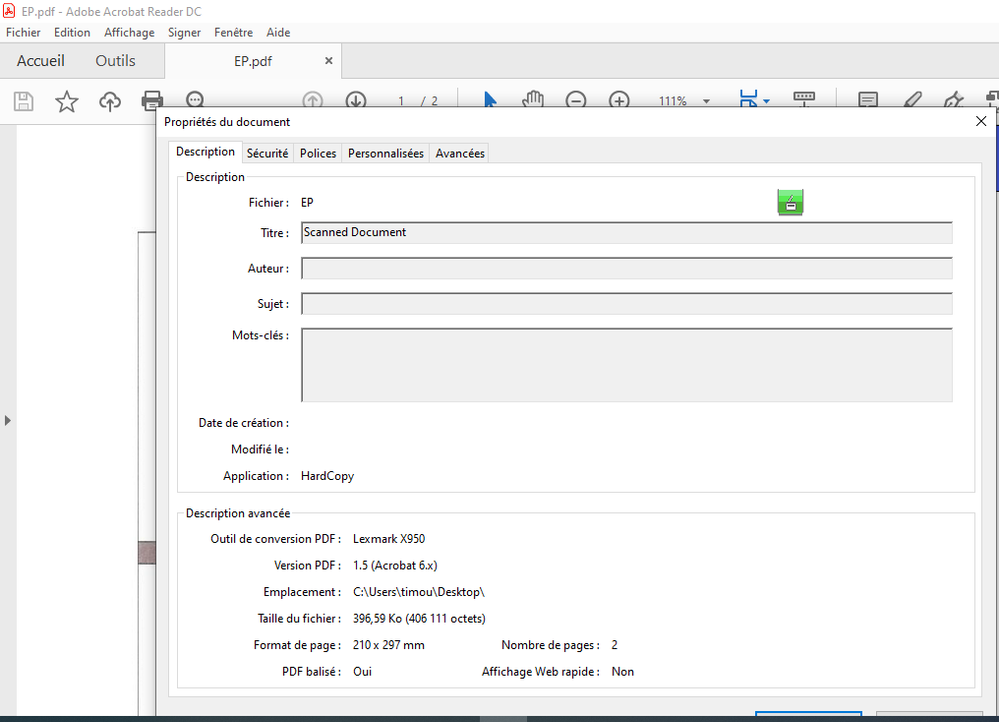Click the Zoom in (plus) icon

tap(619, 100)
